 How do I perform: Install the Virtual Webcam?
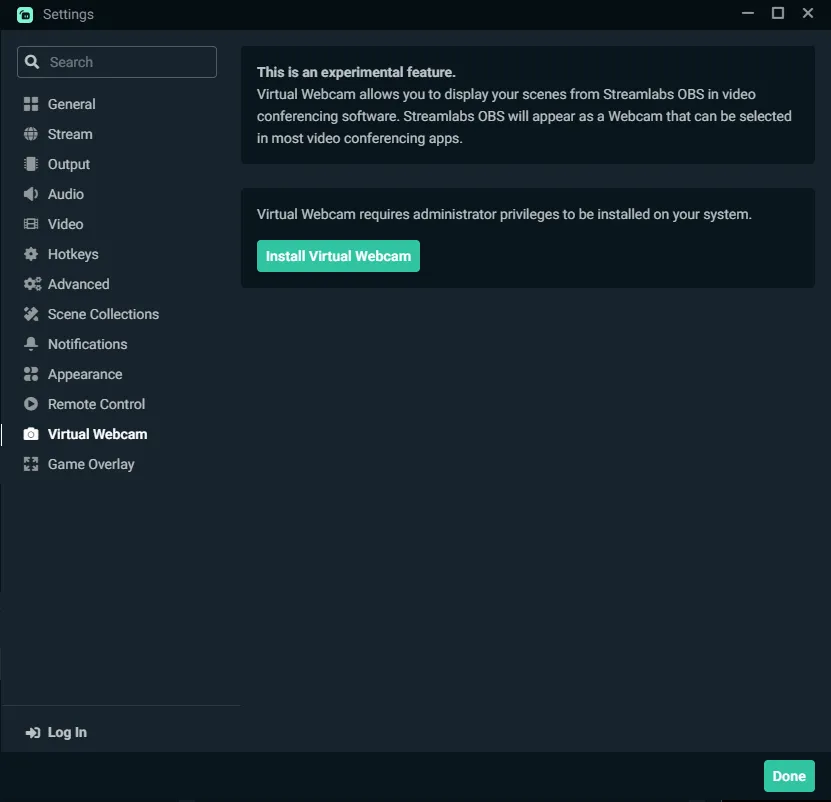point(338,256)
